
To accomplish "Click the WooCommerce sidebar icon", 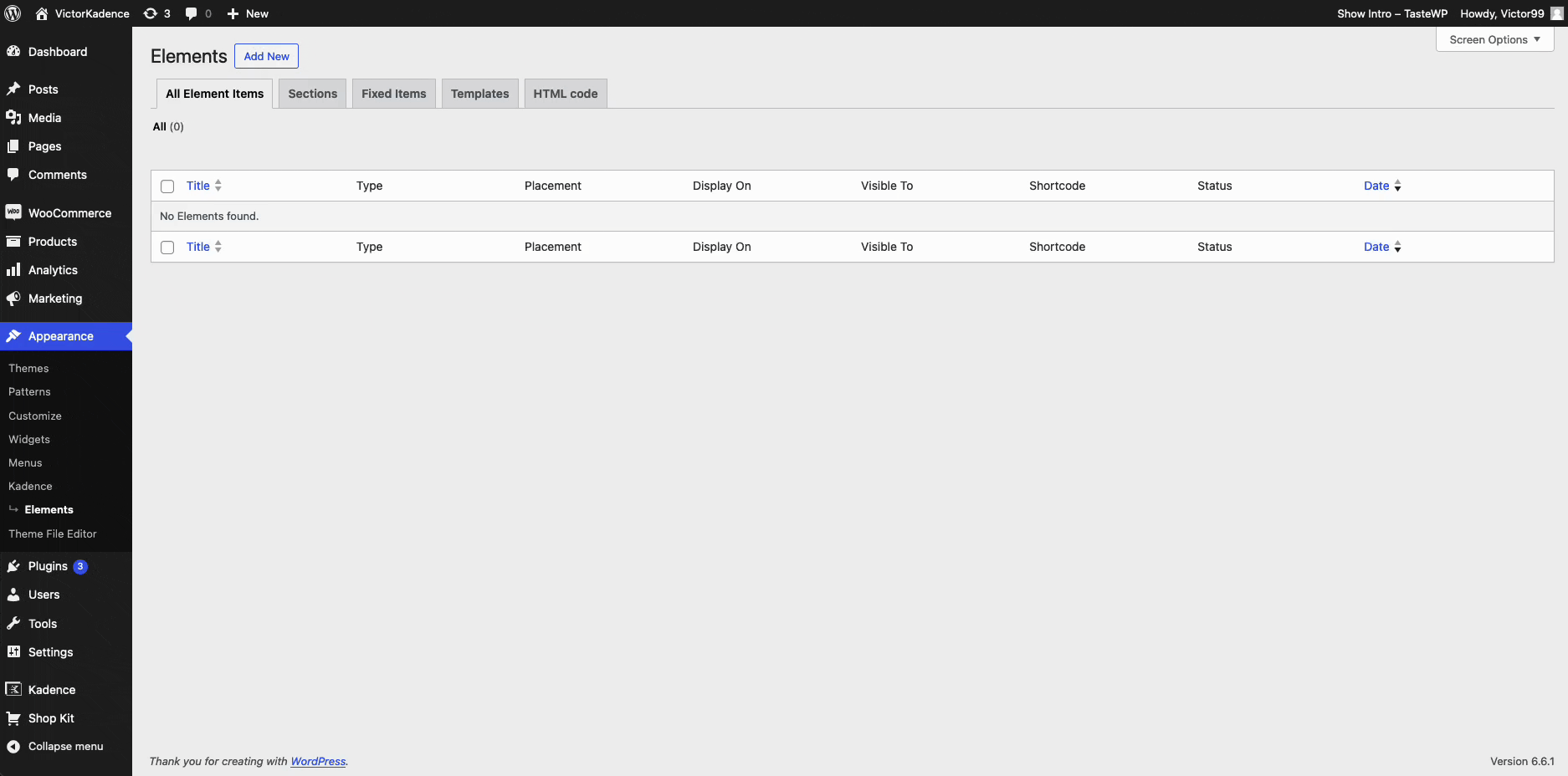I will click(13, 212).
